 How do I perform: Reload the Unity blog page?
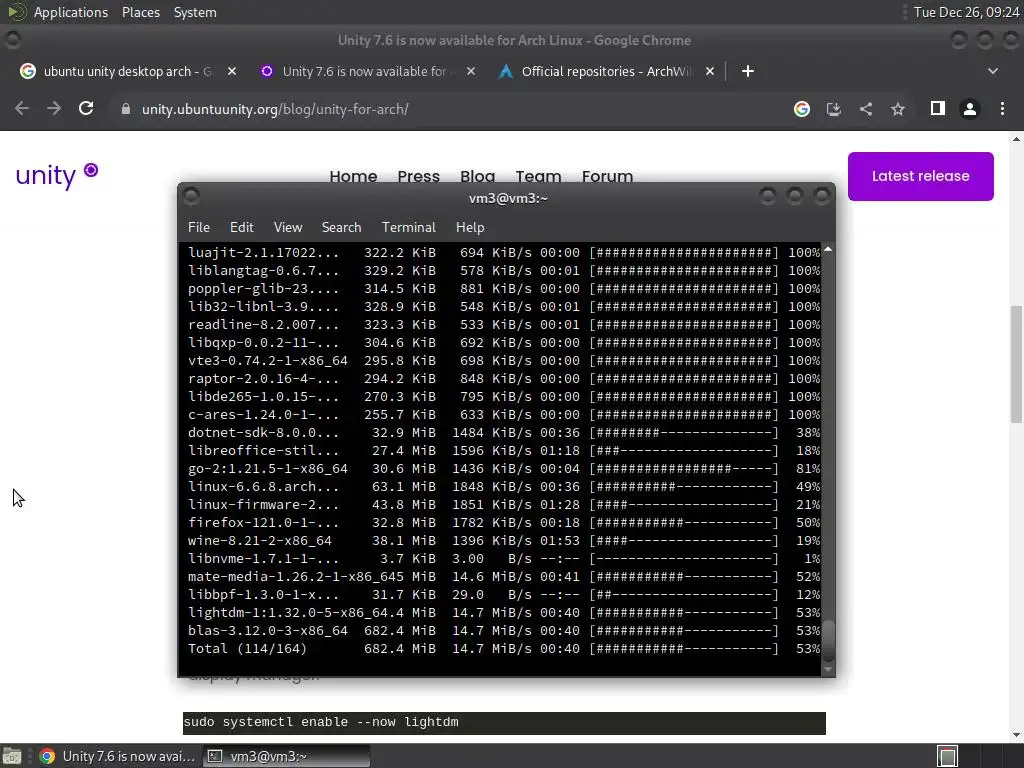[x=86, y=108]
